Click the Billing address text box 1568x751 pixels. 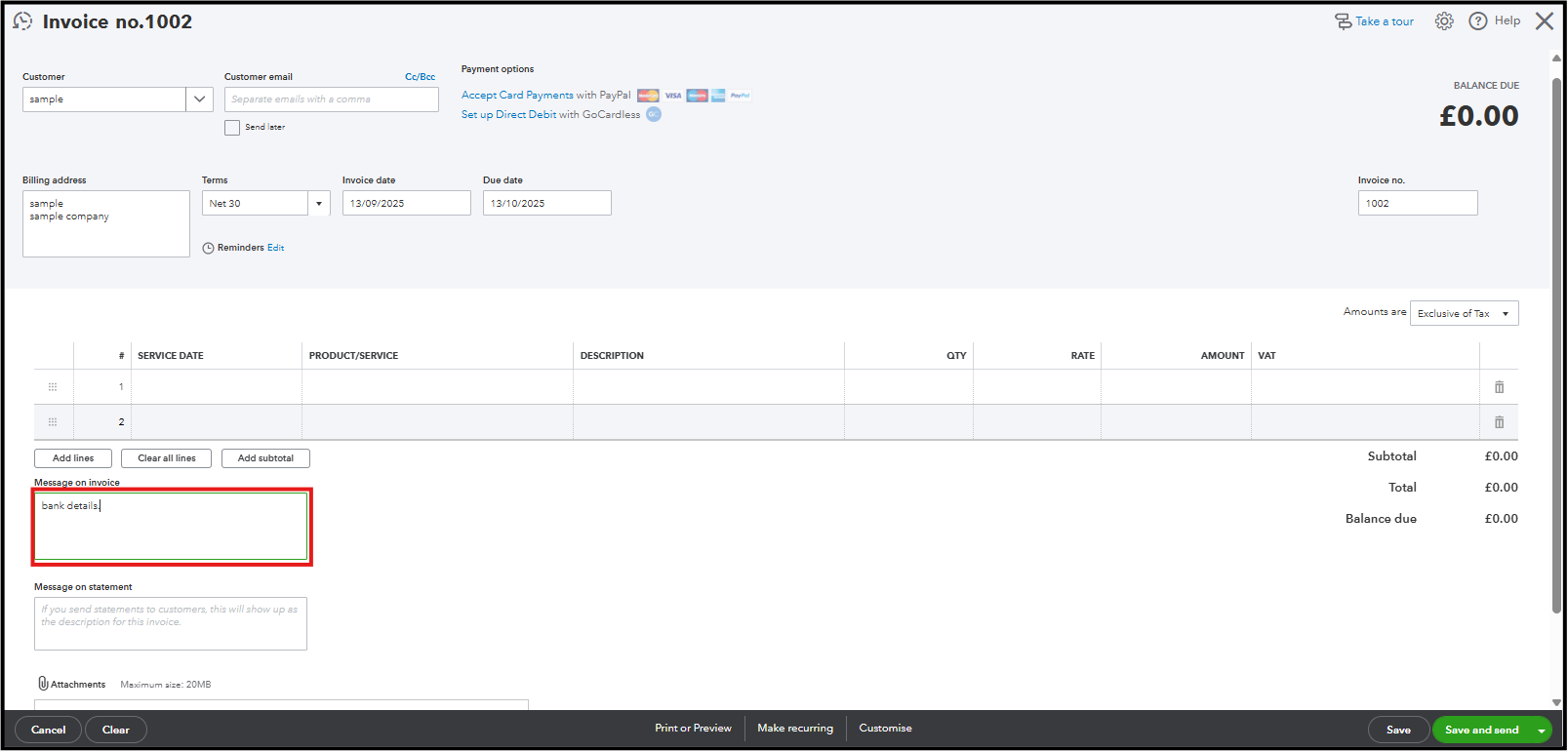point(106,223)
